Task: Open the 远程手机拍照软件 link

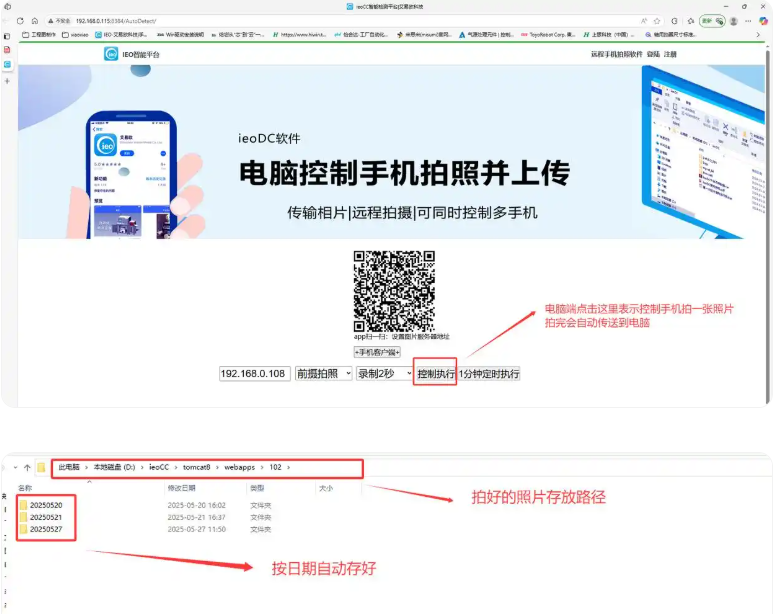Action: point(616,54)
